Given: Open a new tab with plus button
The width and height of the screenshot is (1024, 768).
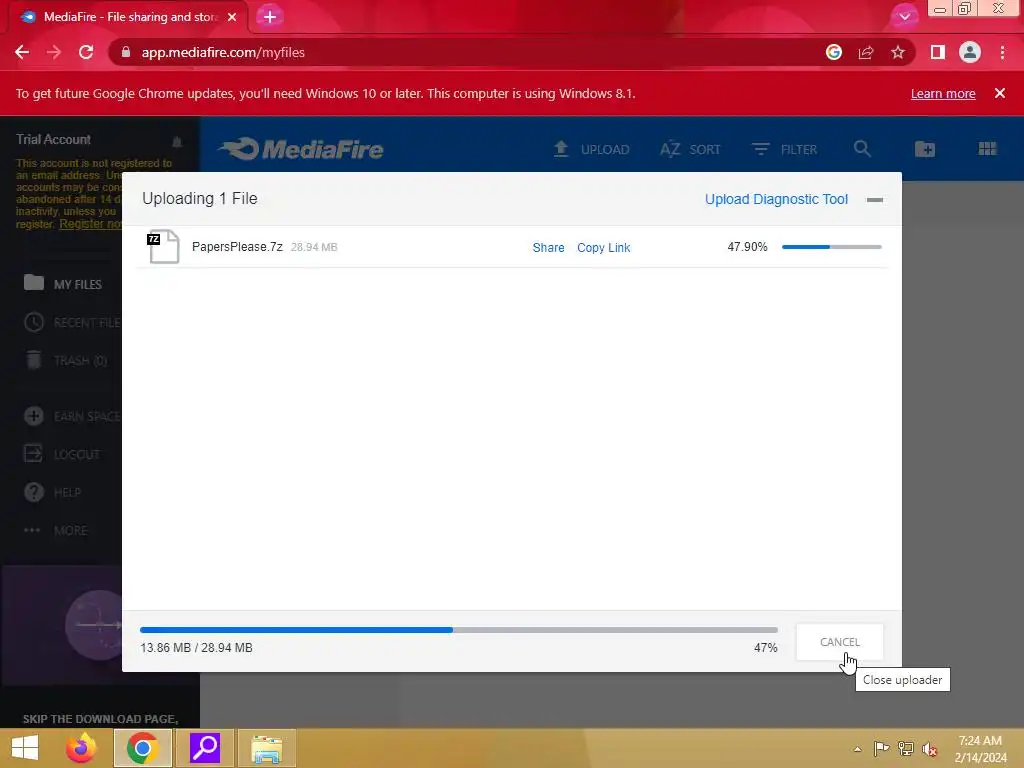Looking at the screenshot, I should click(270, 17).
